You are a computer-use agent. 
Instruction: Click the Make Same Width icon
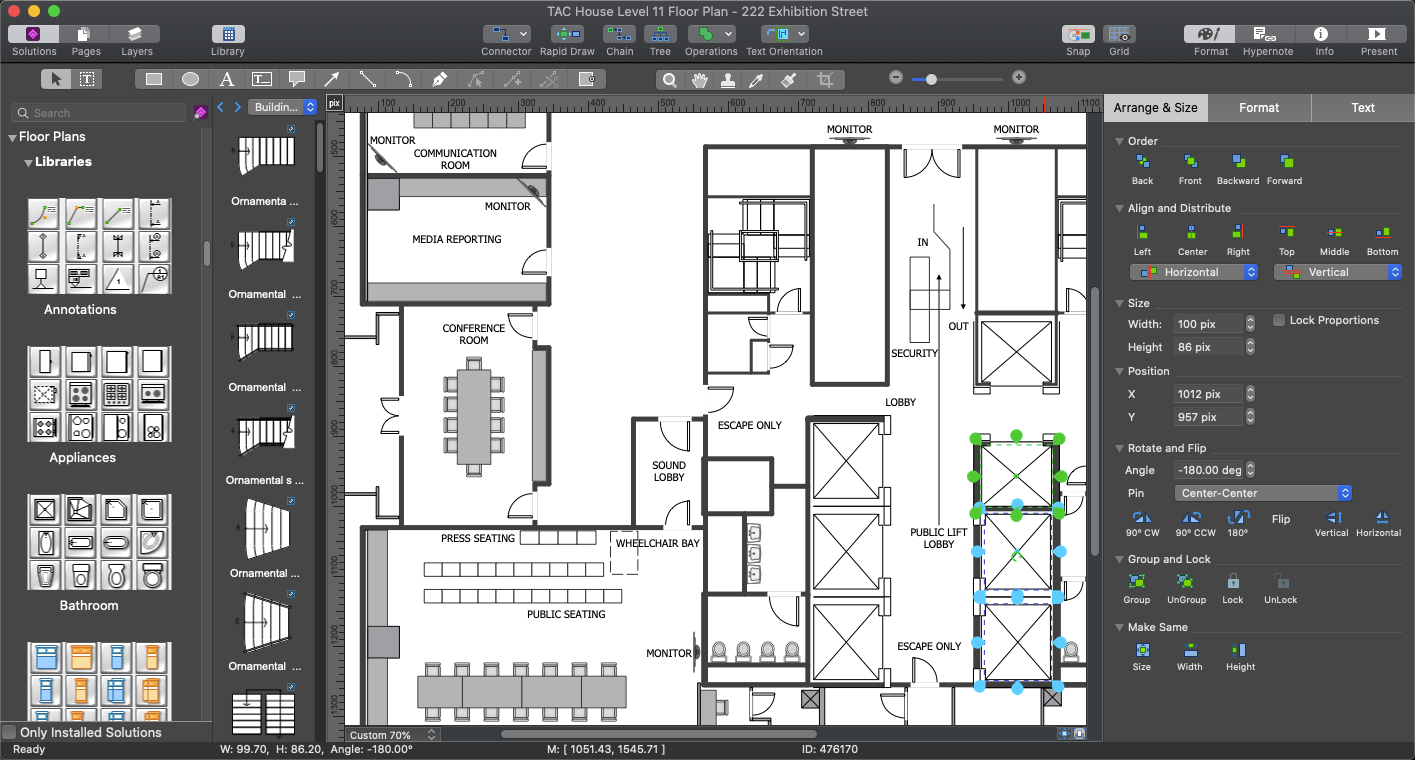tap(1189, 650)
